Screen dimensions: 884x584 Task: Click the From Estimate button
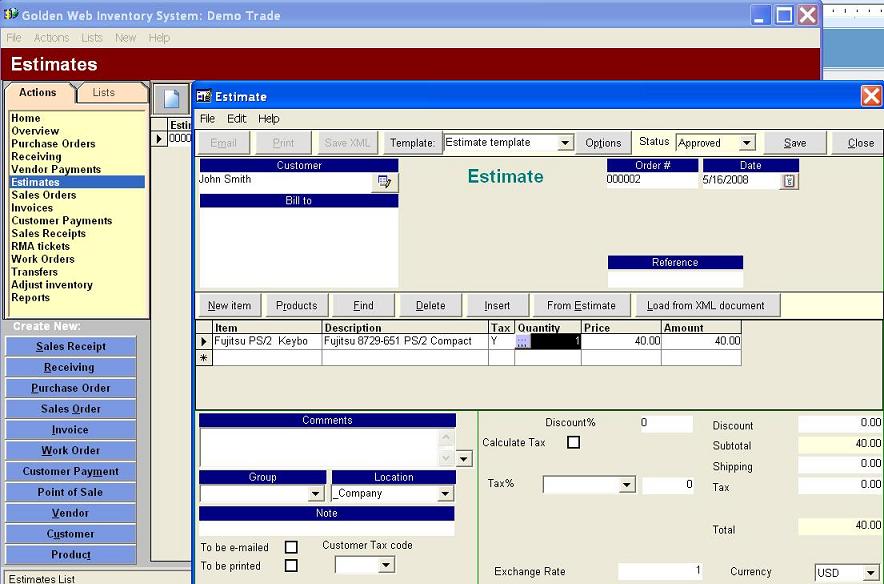coord(581,306)
